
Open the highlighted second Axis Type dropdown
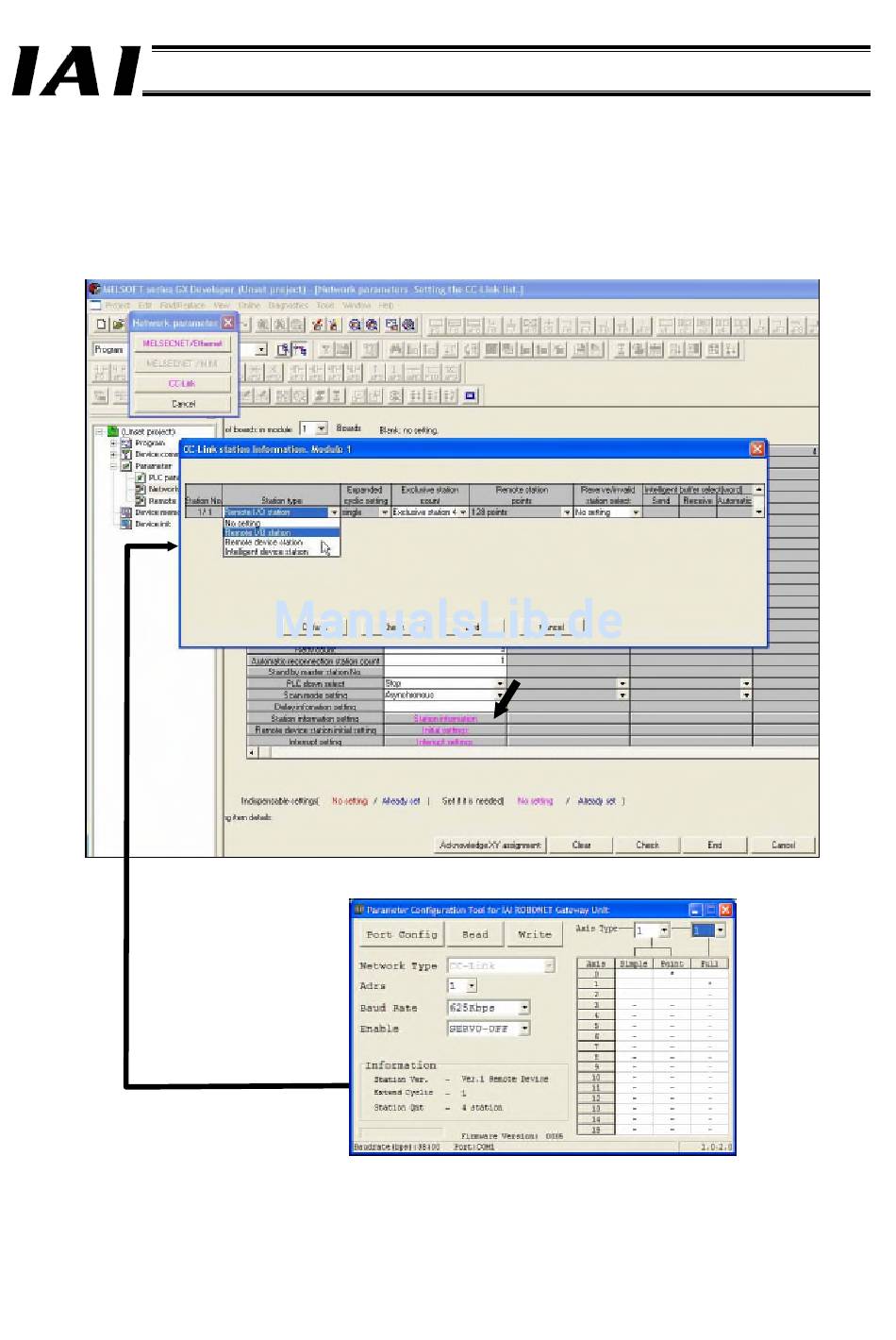coord(720,930)
